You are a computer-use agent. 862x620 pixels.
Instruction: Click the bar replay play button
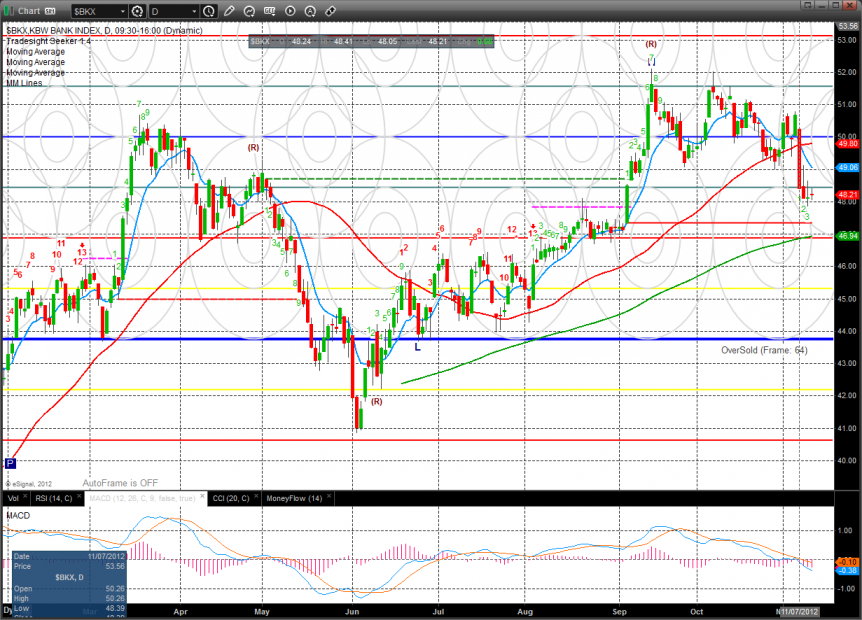[x=290, y=11]
